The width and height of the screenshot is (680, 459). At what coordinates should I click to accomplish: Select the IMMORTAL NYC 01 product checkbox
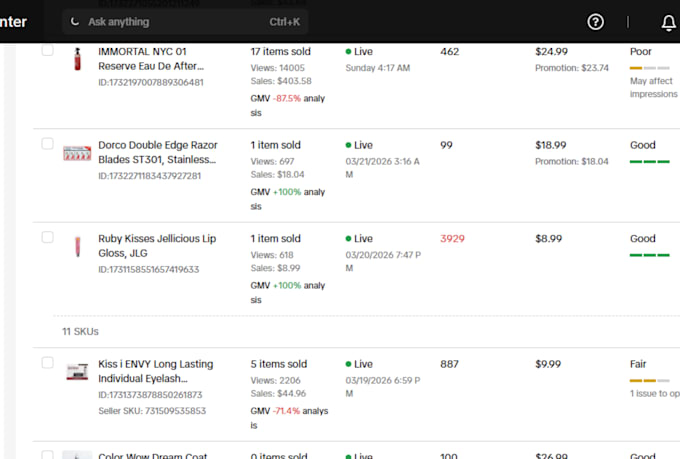pyautogui.click(x=48, y=50)
